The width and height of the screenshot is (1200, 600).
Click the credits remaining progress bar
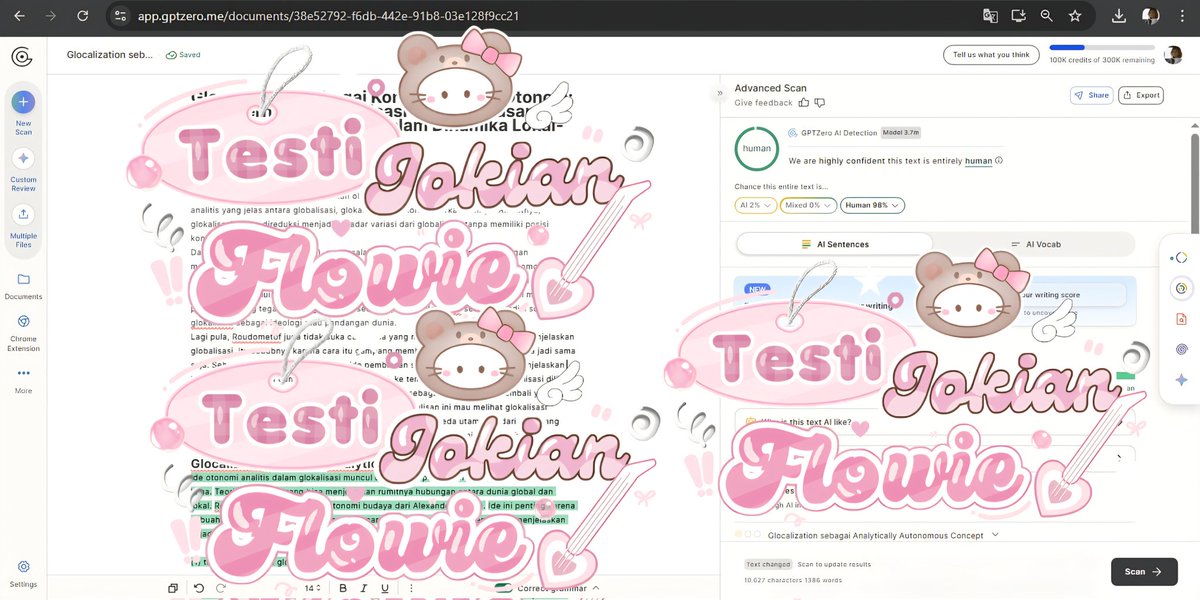pyautogui.click(x=1102, y=47)
